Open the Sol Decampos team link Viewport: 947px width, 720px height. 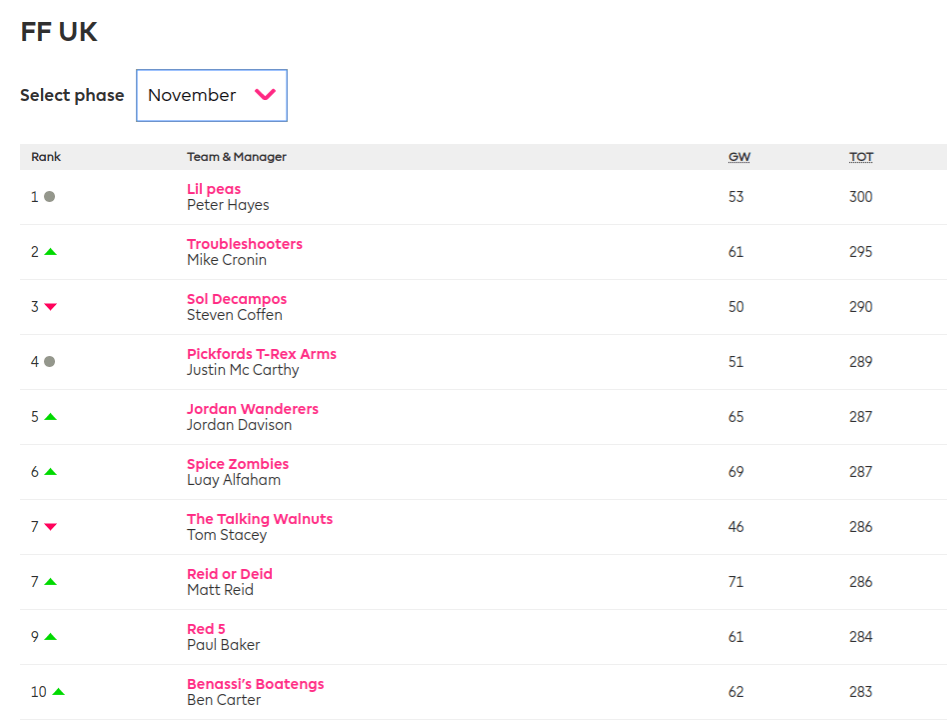click(236, 299)
